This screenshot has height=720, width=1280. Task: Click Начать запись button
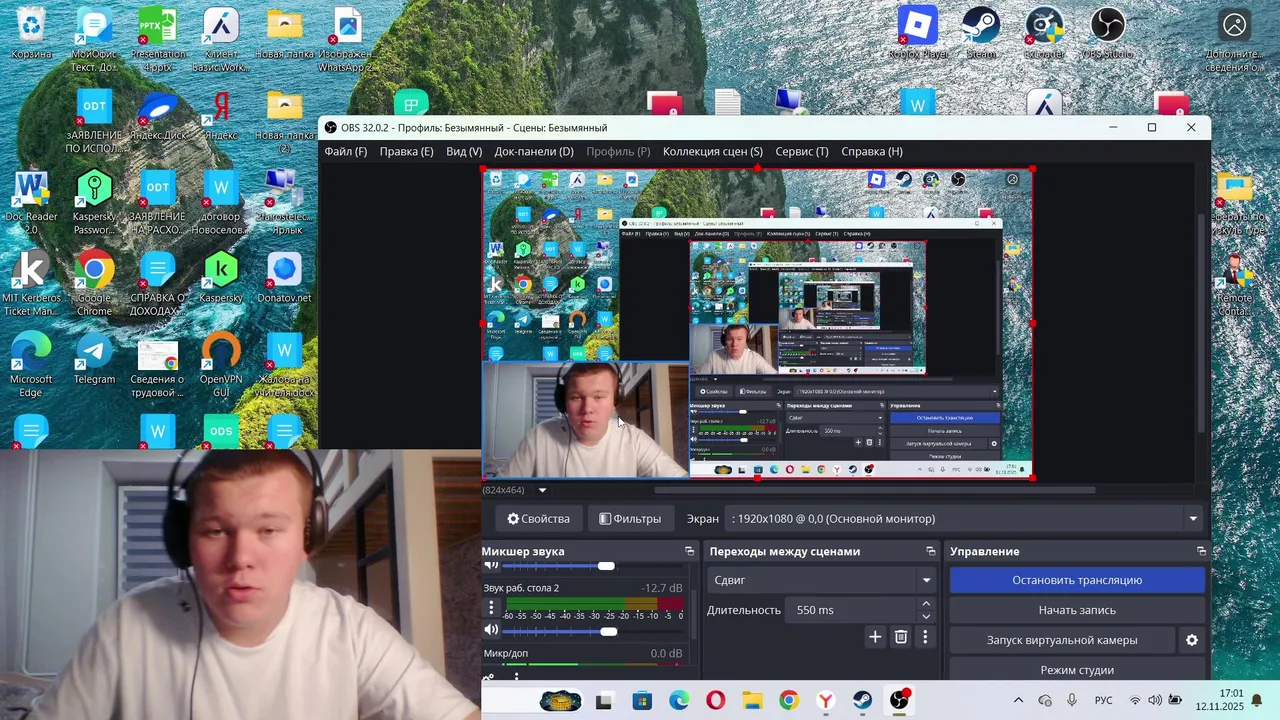1077,610
